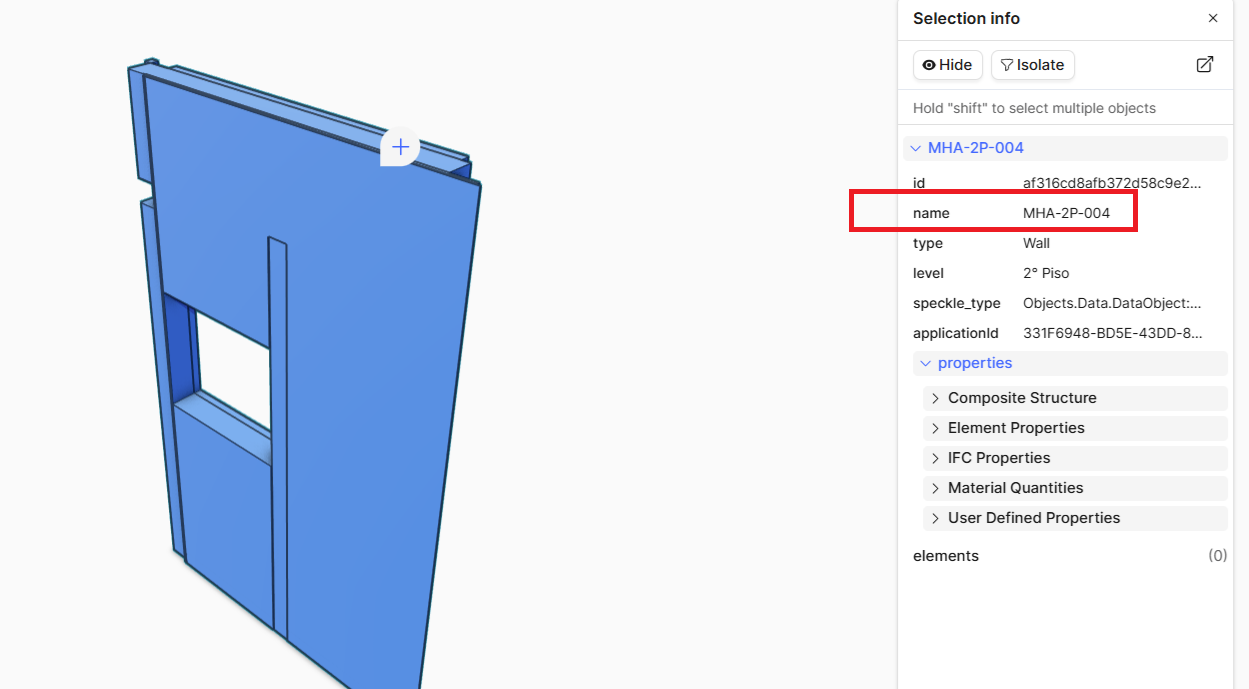Hide the selected object

(x=947, y=65)
